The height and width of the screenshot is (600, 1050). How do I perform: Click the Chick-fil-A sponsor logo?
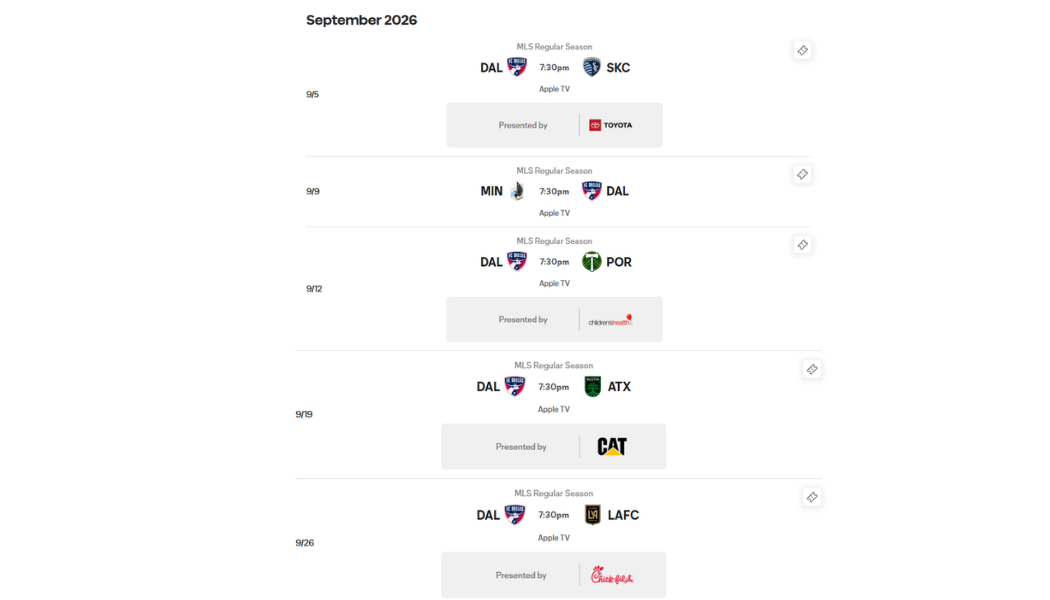tap(612, 575)
